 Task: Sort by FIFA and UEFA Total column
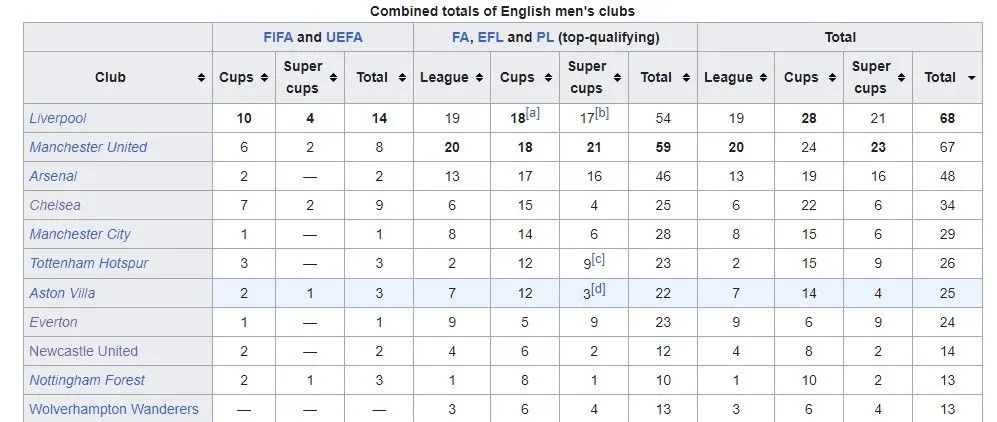402,78
